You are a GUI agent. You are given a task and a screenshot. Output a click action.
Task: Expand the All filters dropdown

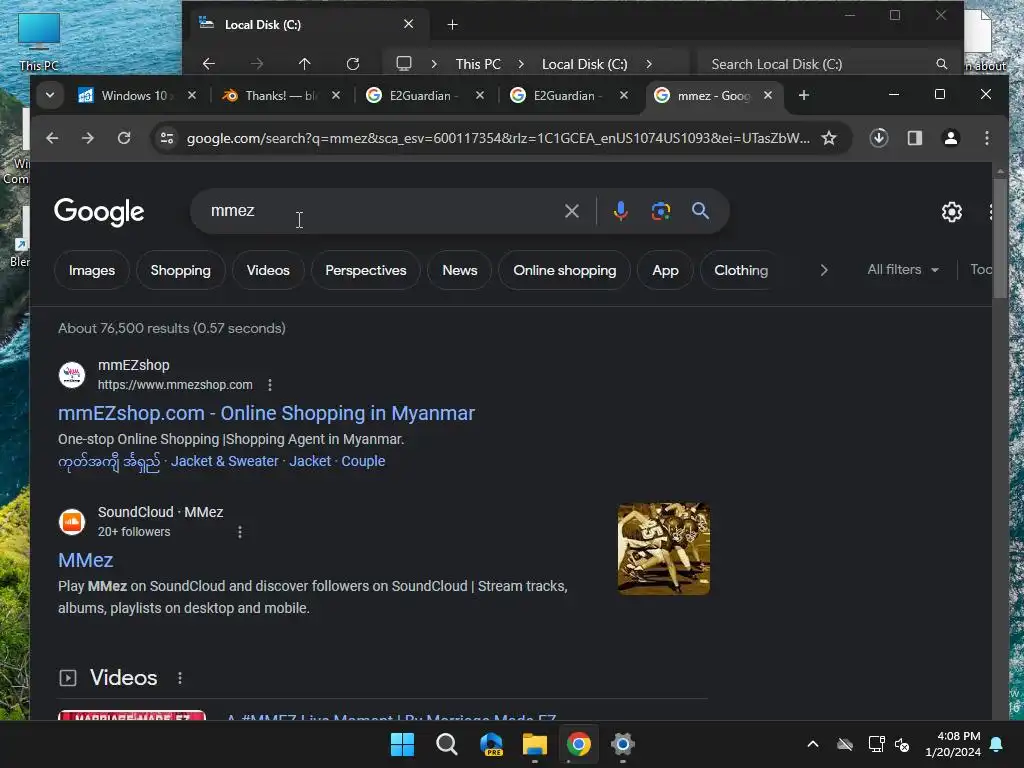(903, 270)
